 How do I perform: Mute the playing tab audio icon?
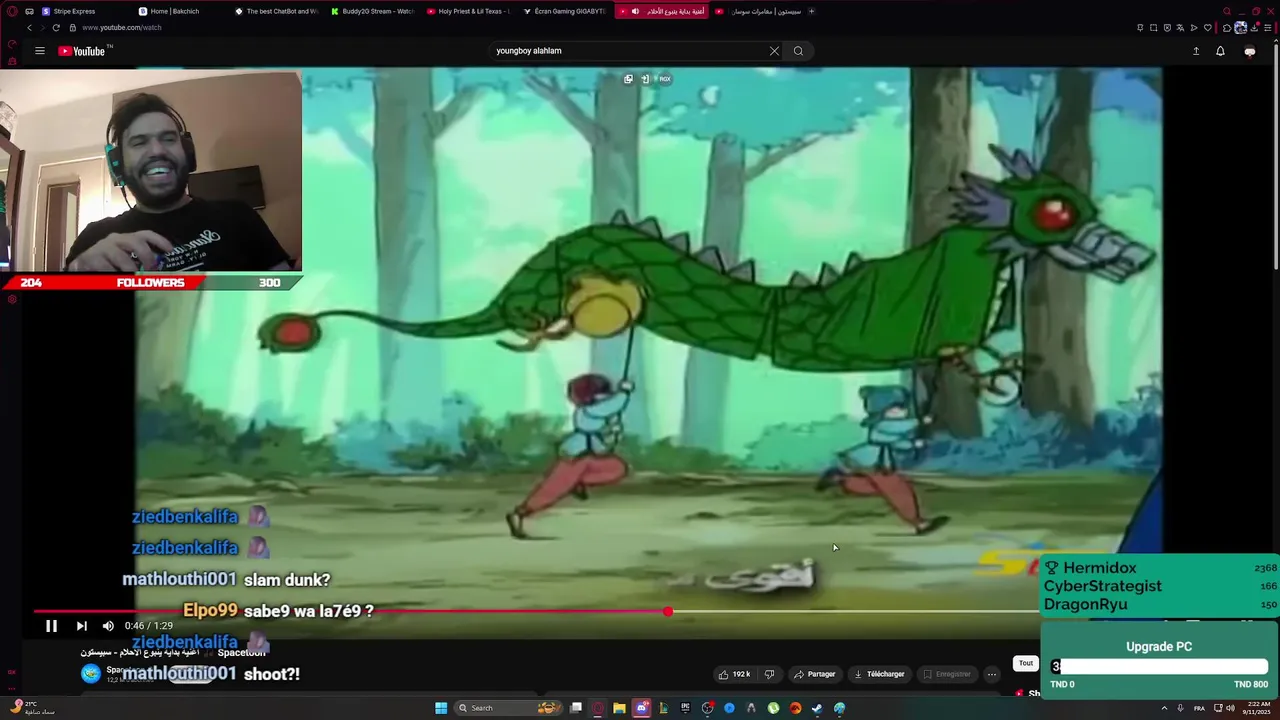pyautogui.click(x=635, y=11)
